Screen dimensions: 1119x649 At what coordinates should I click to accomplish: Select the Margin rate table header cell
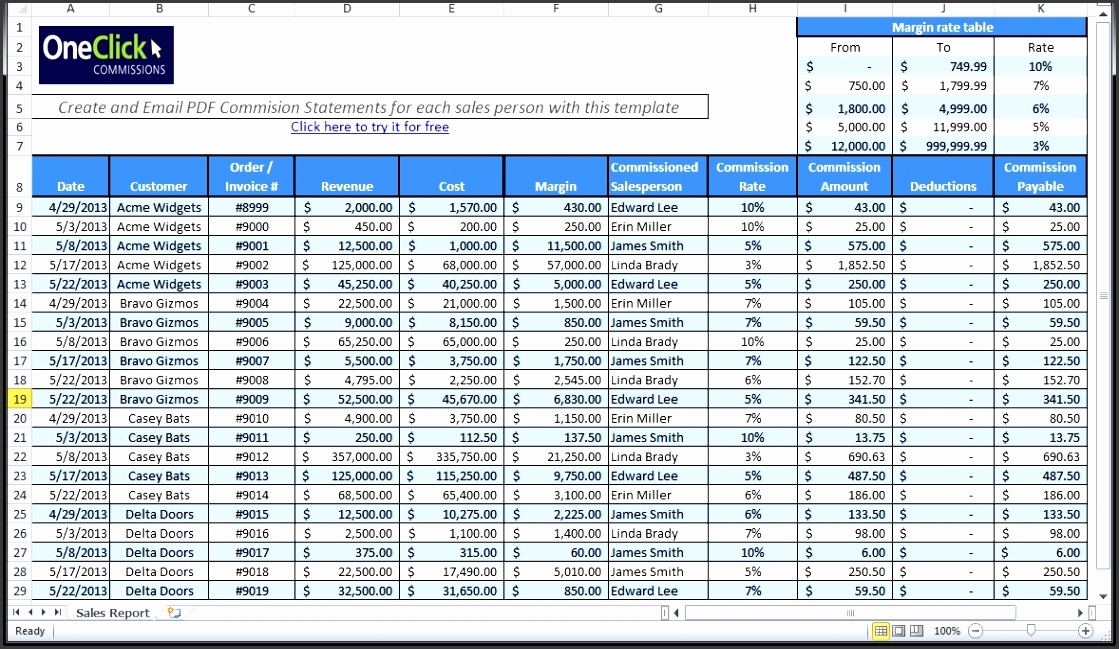tap(943, 26)
